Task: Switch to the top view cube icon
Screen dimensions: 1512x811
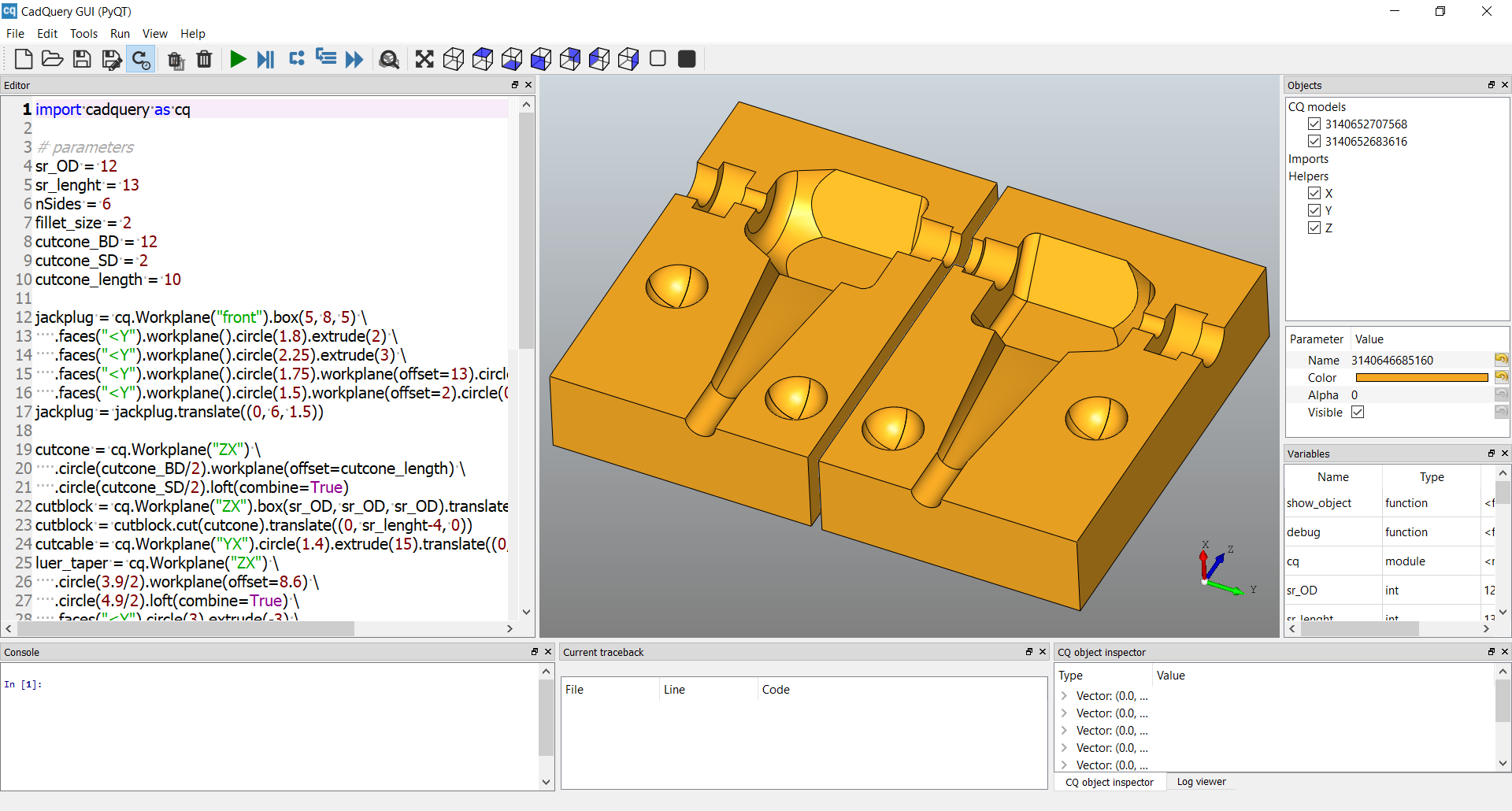Action: coord(483,59)
